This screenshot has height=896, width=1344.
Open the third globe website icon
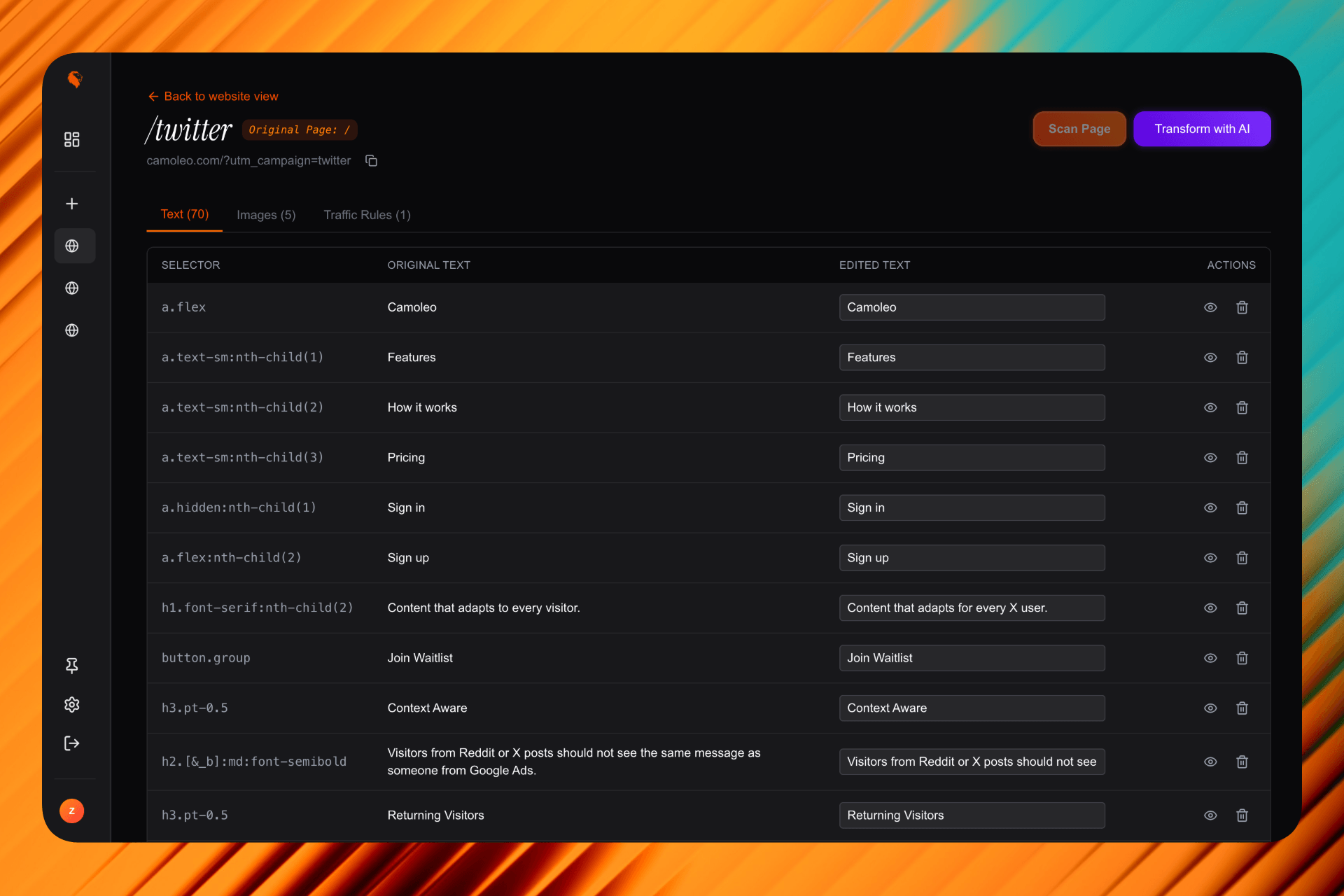point(71,330)
